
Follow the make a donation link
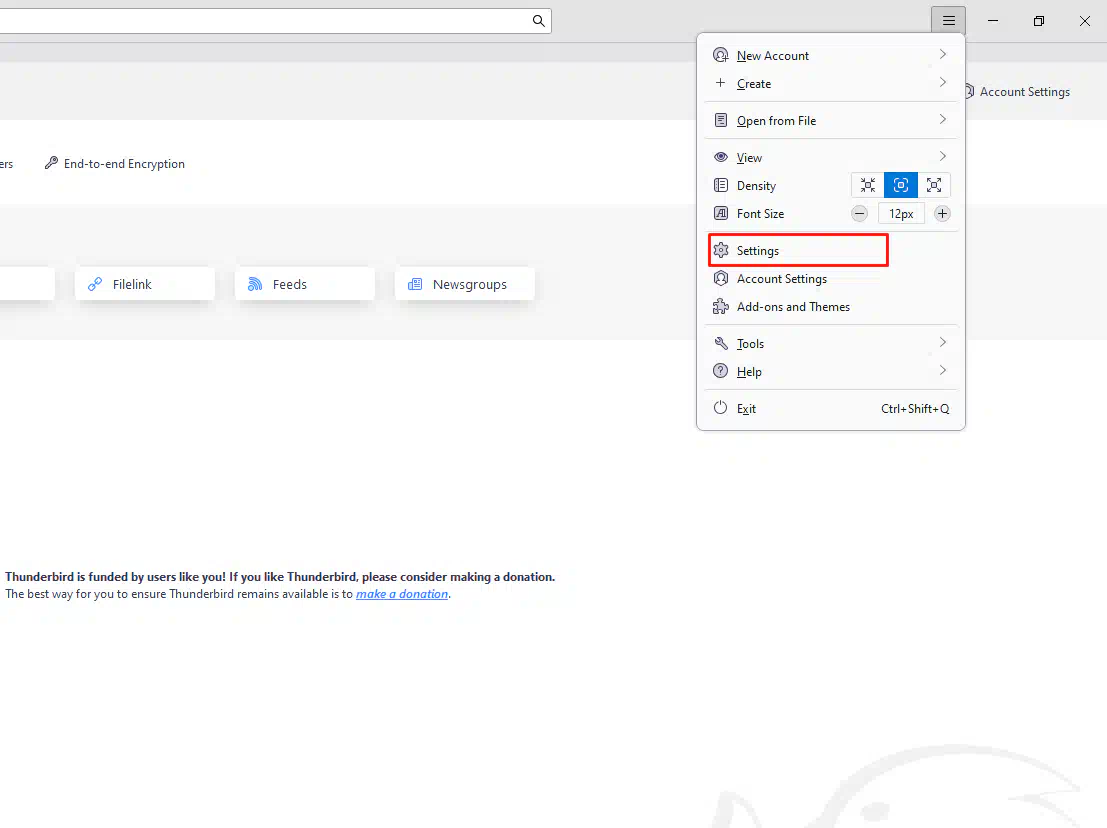point(402,594)
